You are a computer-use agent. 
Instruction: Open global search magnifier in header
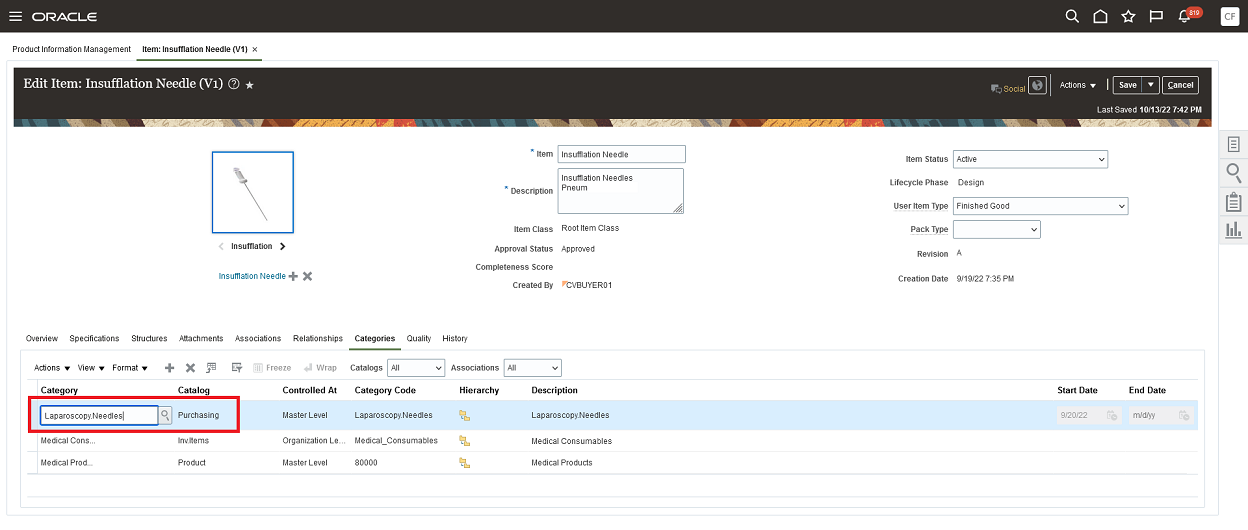coord(1072,16)
